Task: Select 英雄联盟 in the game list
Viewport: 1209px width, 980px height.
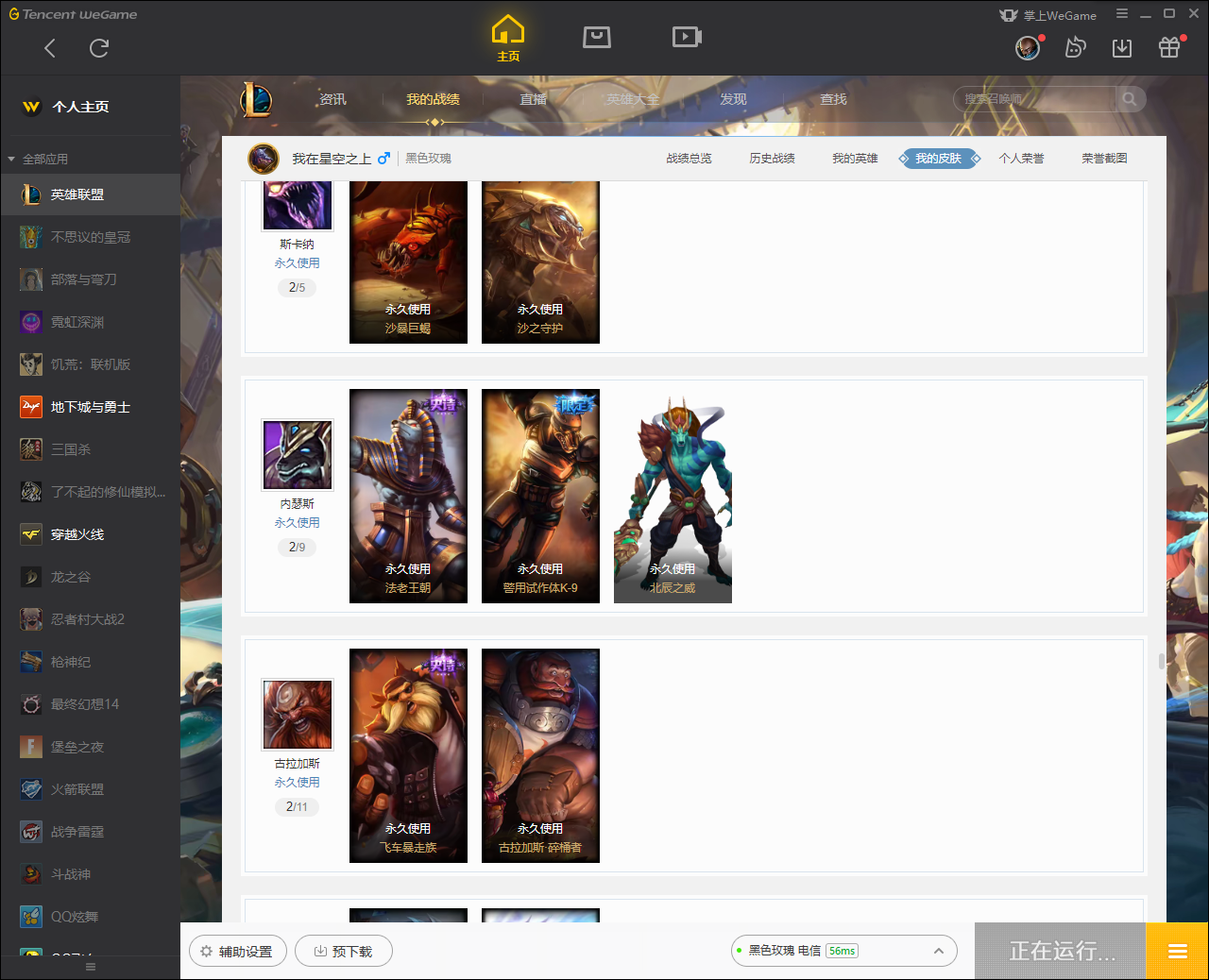Action: (x=90, y=194)
